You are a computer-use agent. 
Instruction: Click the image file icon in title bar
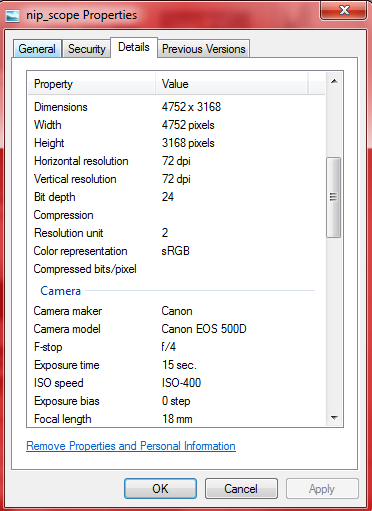point(12,15)
